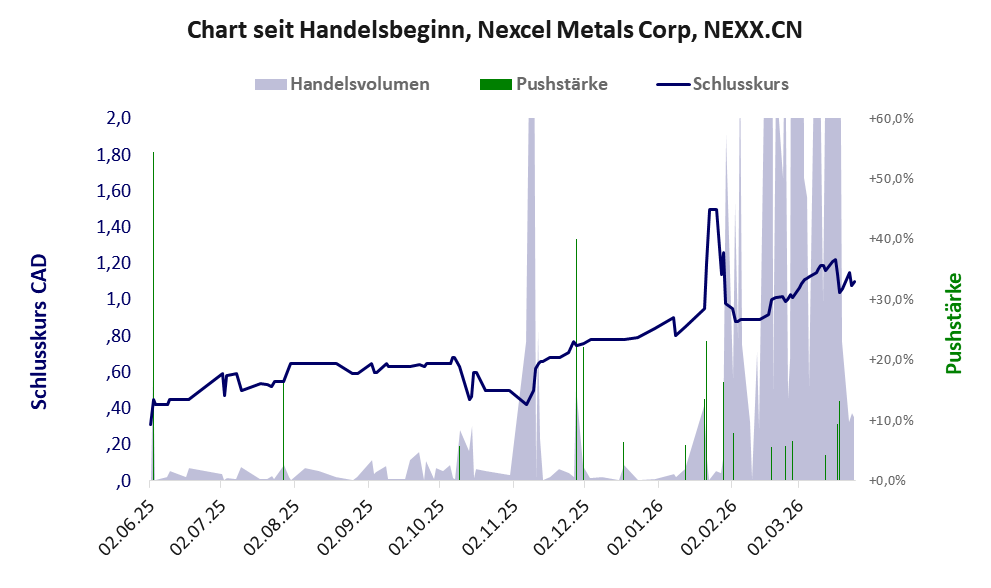991x588 pixels.
Task: Click the 02.03.26 date axis label
Action: pyautogui.click(x=776, y=524)
